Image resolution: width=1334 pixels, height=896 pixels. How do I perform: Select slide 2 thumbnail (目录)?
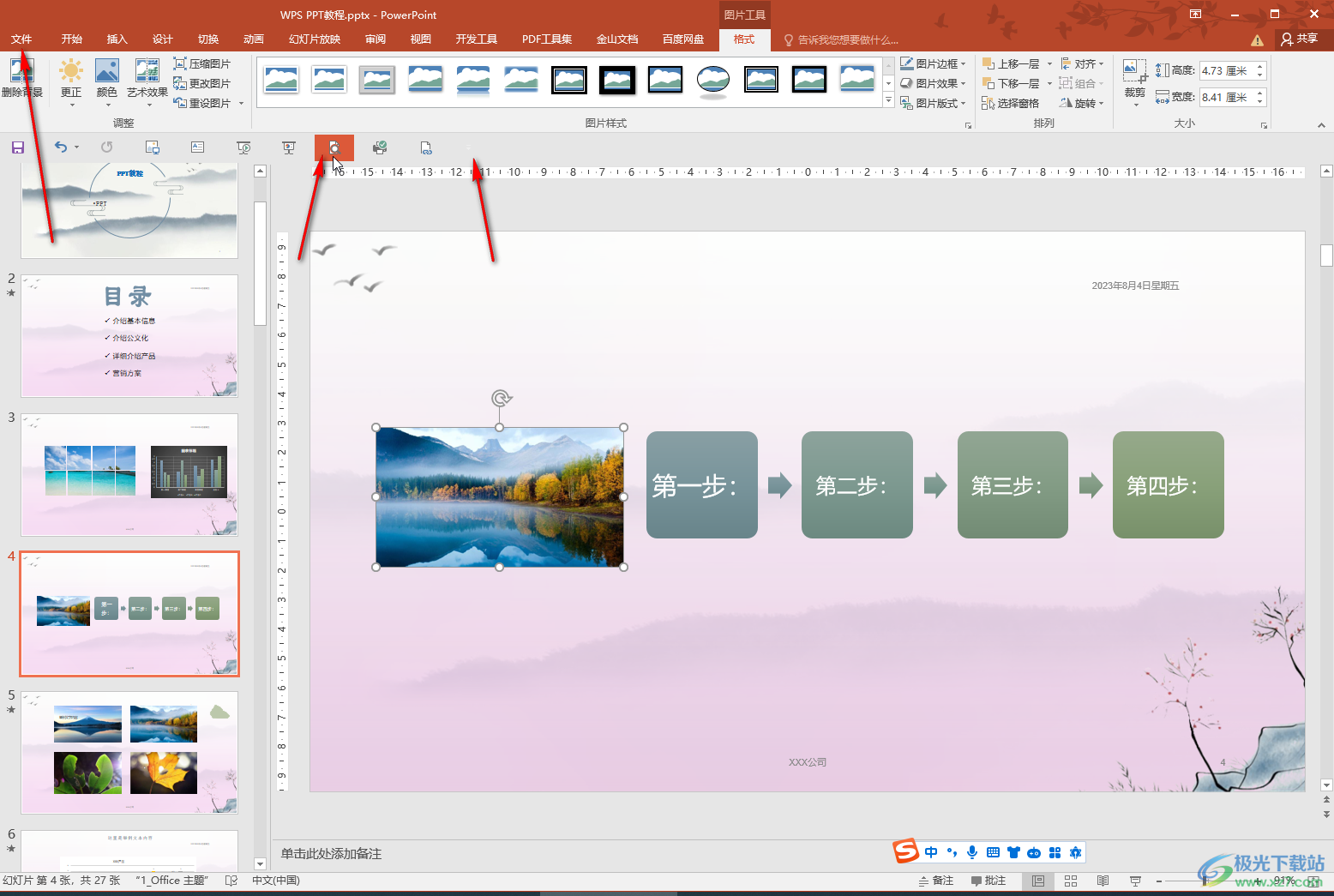pyautogui.click(x=129, y=335)
